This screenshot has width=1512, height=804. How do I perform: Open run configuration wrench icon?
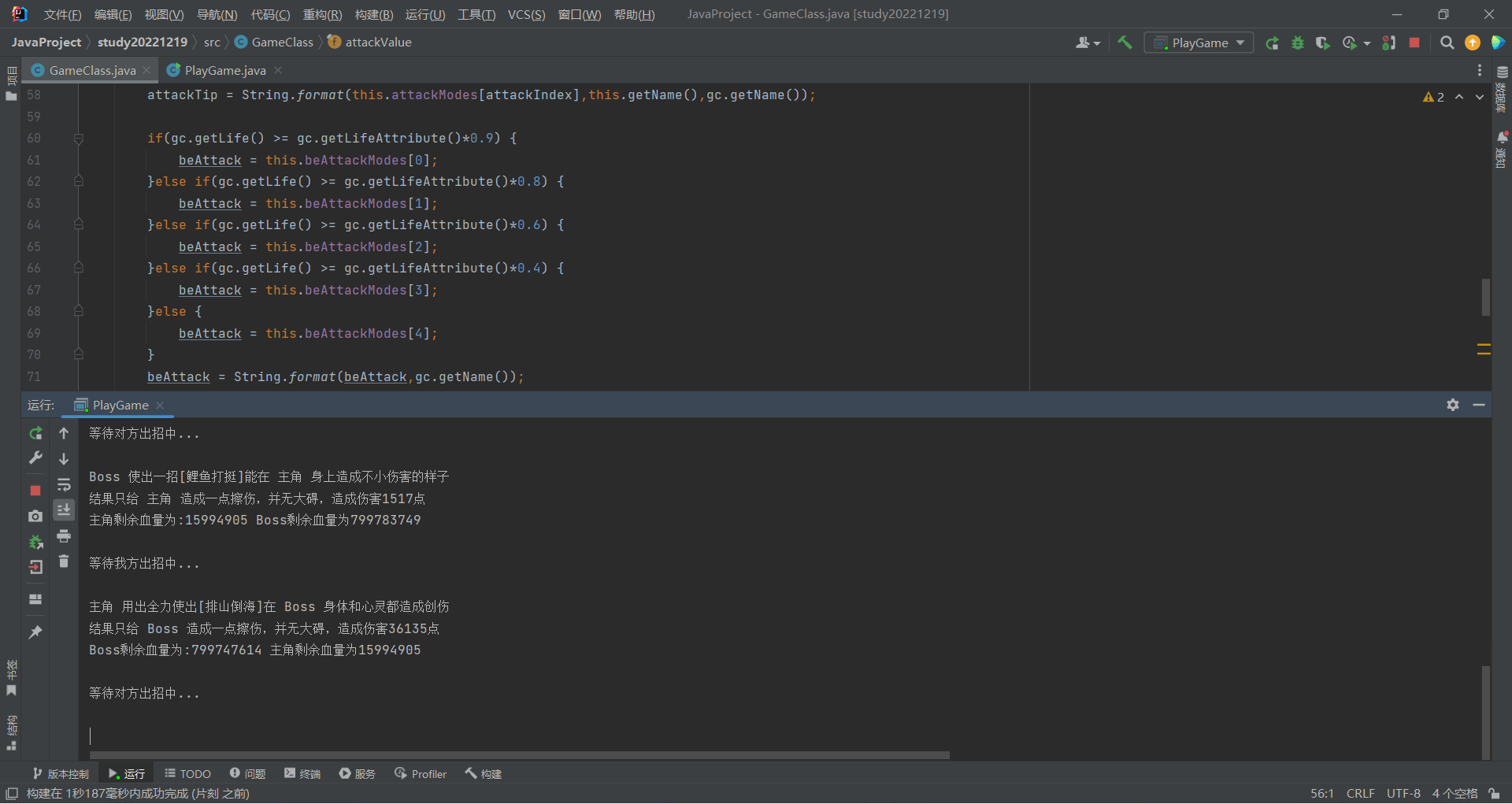(35, 458)
